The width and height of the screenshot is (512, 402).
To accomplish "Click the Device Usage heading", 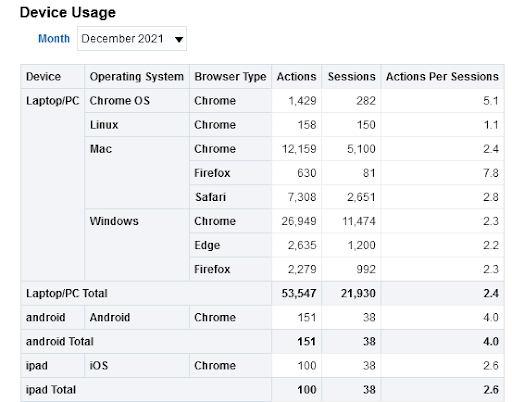I will pos(68,12).
